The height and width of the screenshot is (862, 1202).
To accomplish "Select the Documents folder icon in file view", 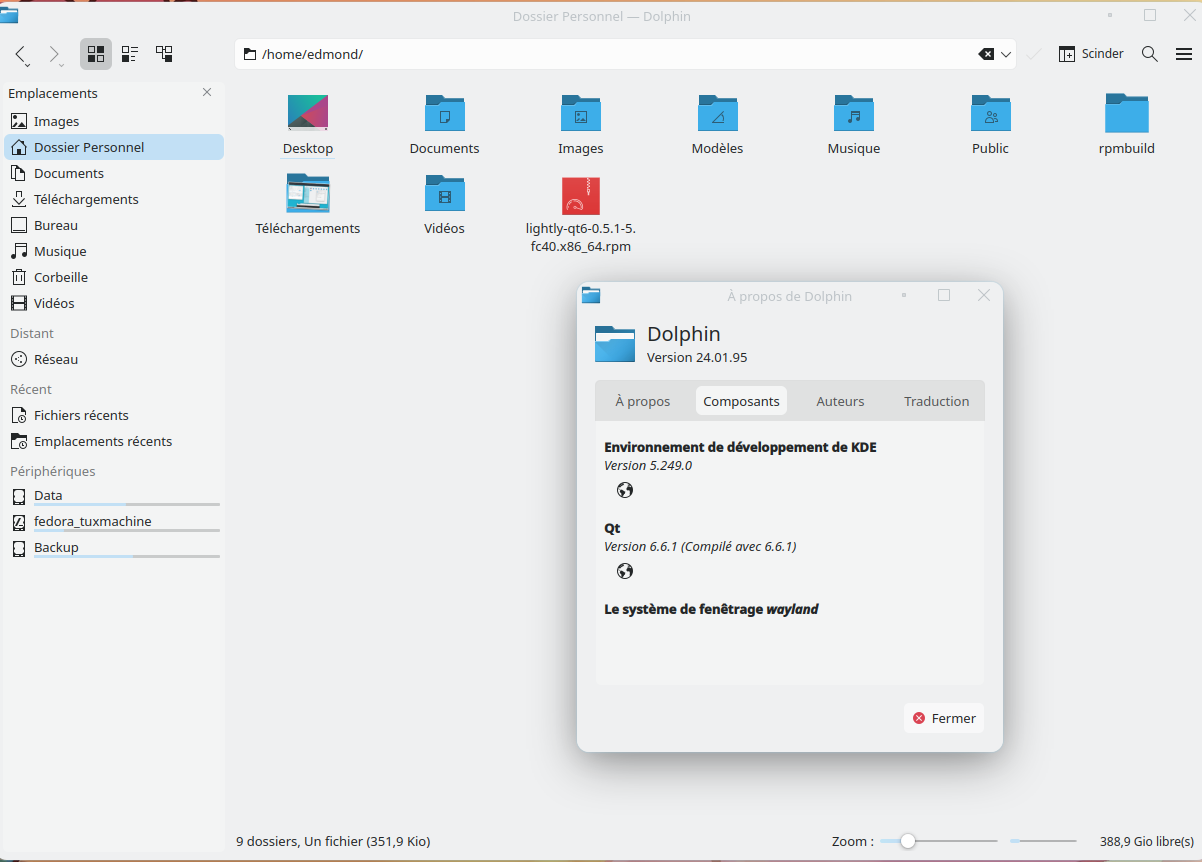I will coord(444,114).
